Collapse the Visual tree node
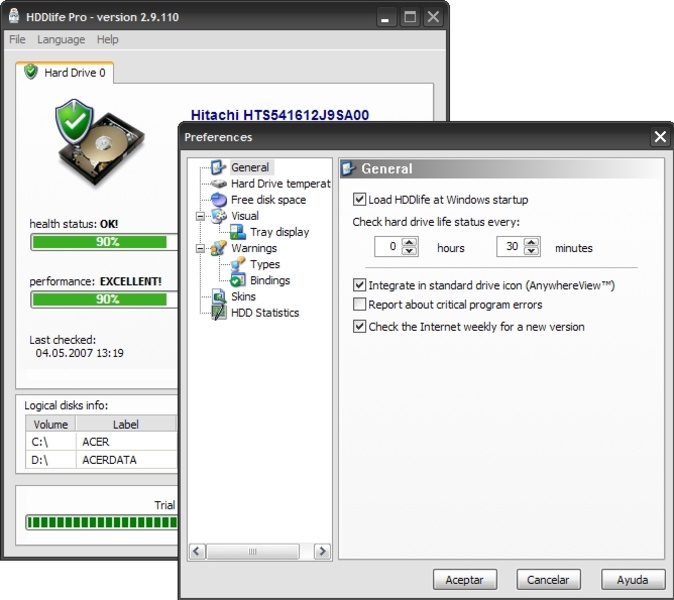674x600 pixels. (x=200, y=216)
